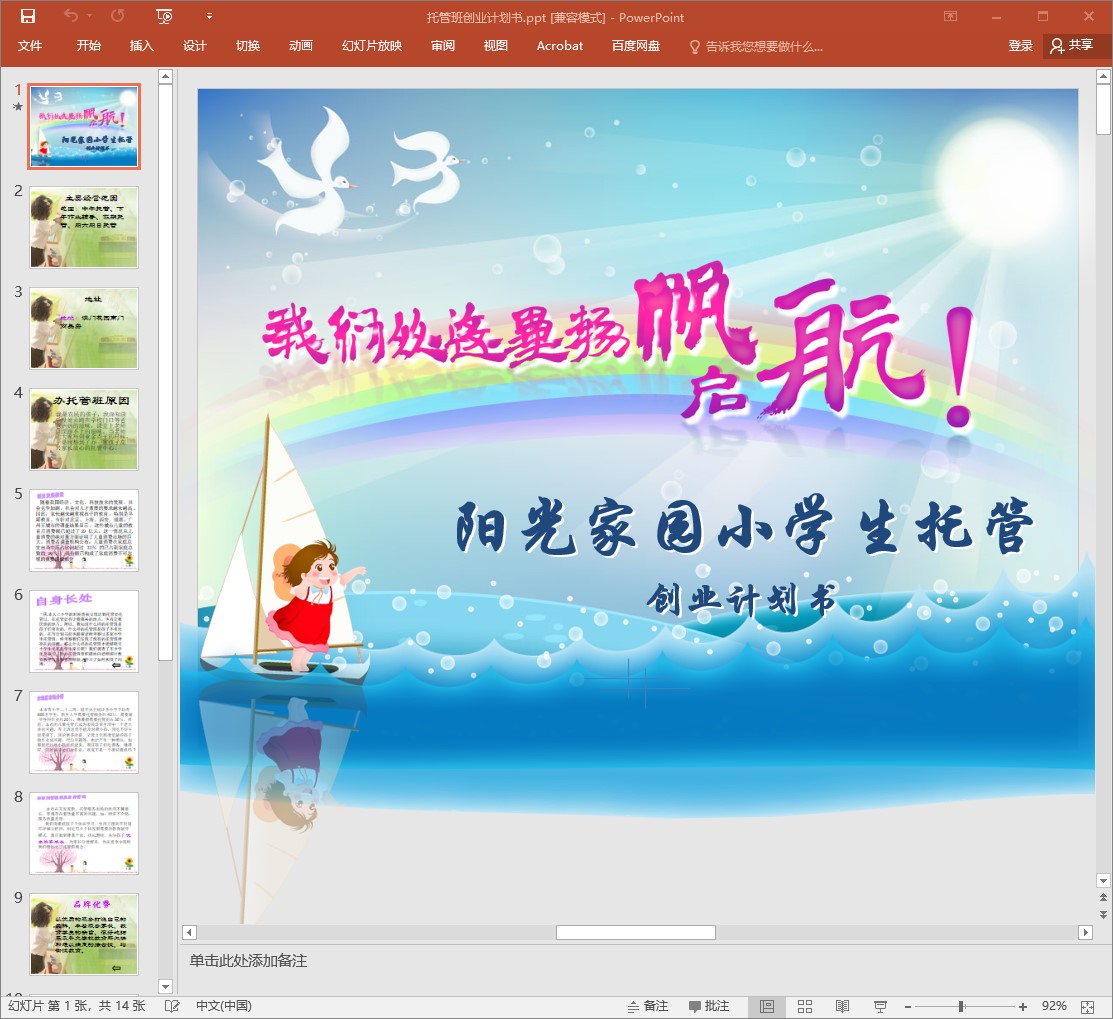Click the 共享 share button
Viewport: 1113px width, 1019px height.
pos(1072,46)
